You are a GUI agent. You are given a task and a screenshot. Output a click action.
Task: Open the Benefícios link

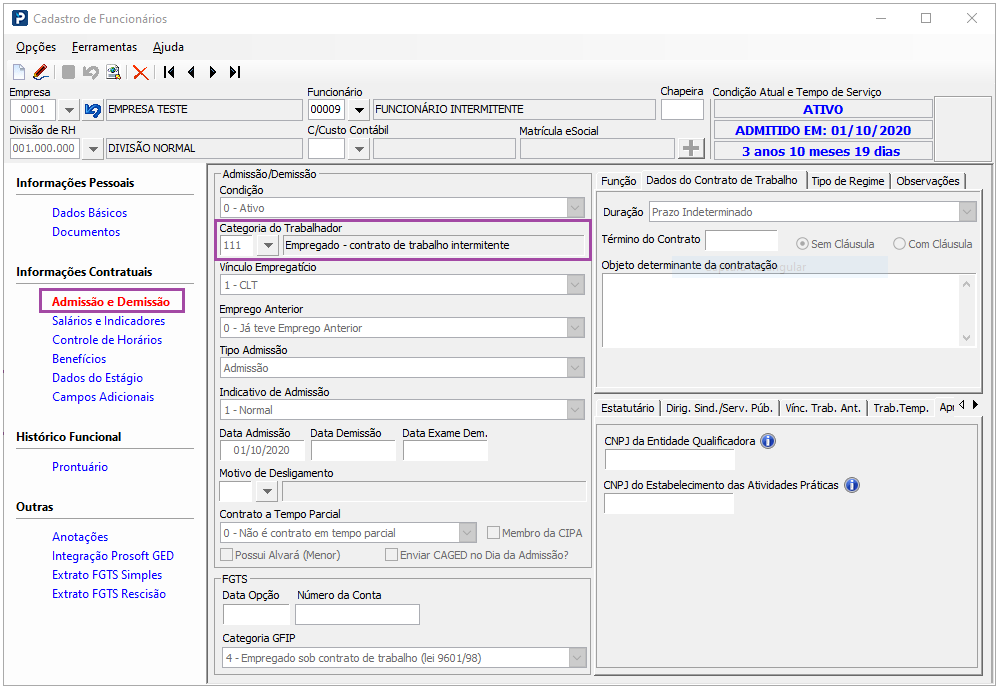[x=79, y=359]
